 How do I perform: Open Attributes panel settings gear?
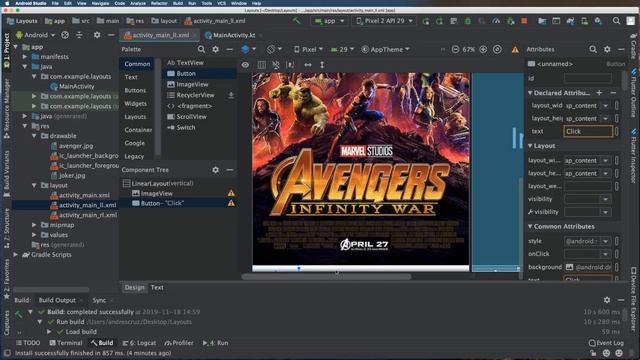pos(607,49)
